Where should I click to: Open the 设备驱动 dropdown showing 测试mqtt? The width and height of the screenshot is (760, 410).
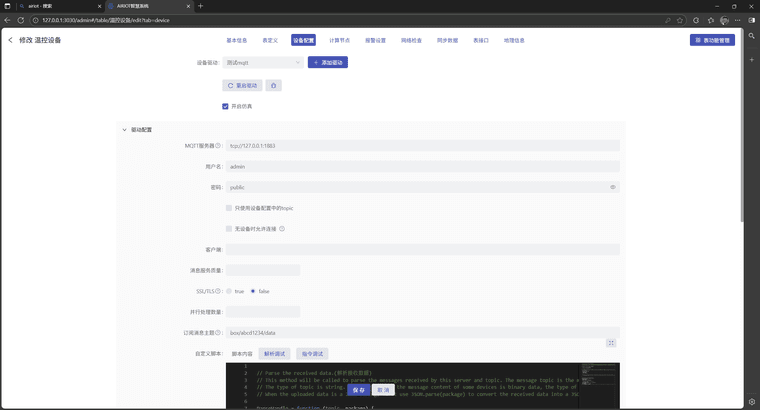(263, 63)
